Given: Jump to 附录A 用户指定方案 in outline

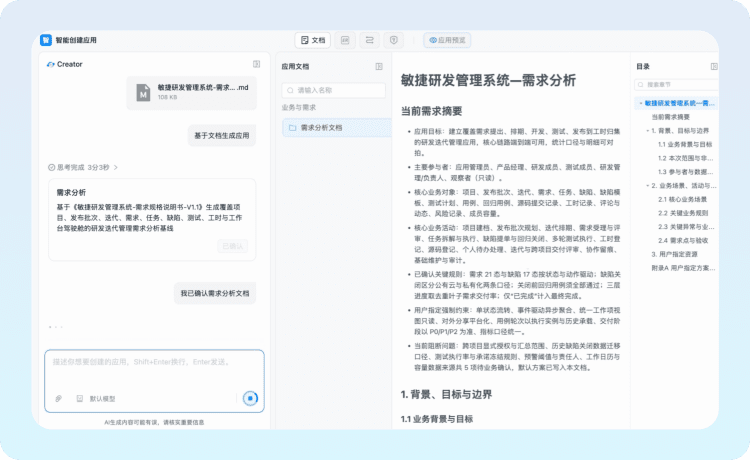Looking at the screenshot, I should point(683,268).
